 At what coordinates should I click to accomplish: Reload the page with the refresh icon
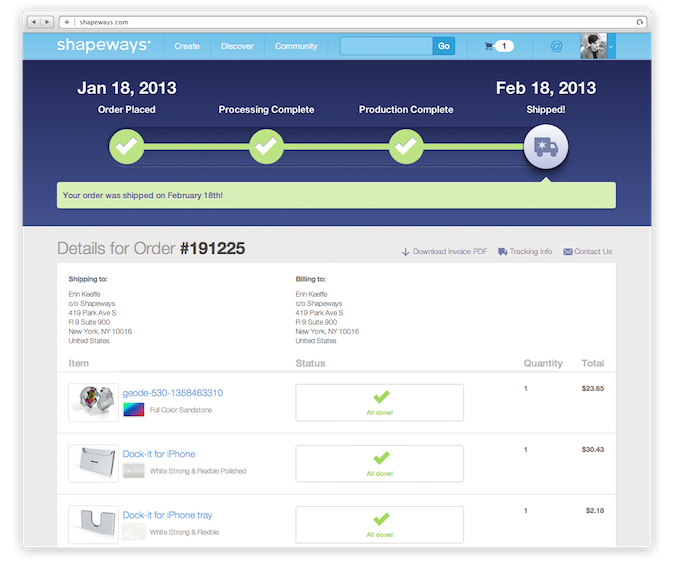click(x=640, y=22)
